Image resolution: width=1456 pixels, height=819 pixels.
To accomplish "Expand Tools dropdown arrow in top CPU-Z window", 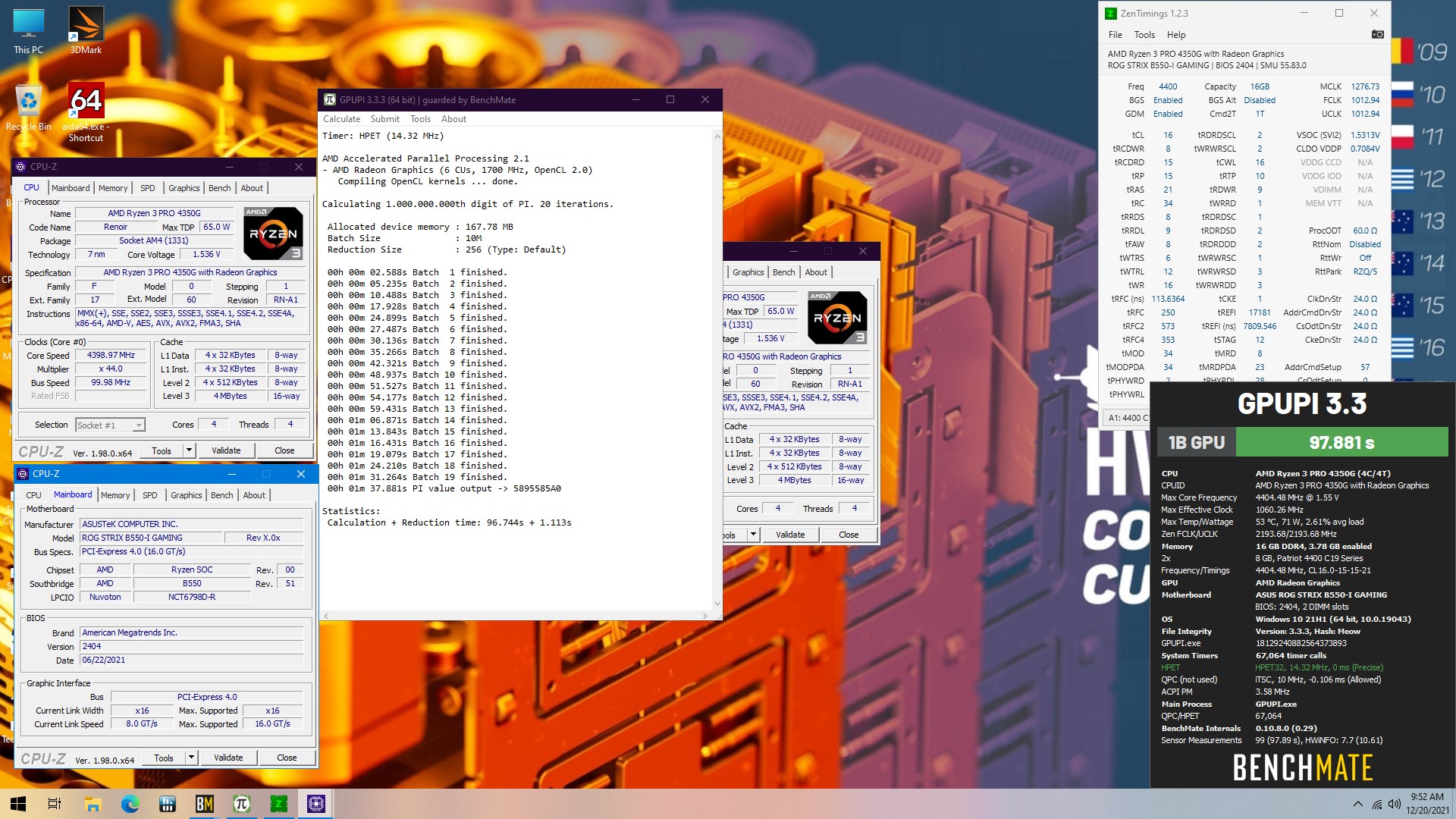I will tap(189, 450).
